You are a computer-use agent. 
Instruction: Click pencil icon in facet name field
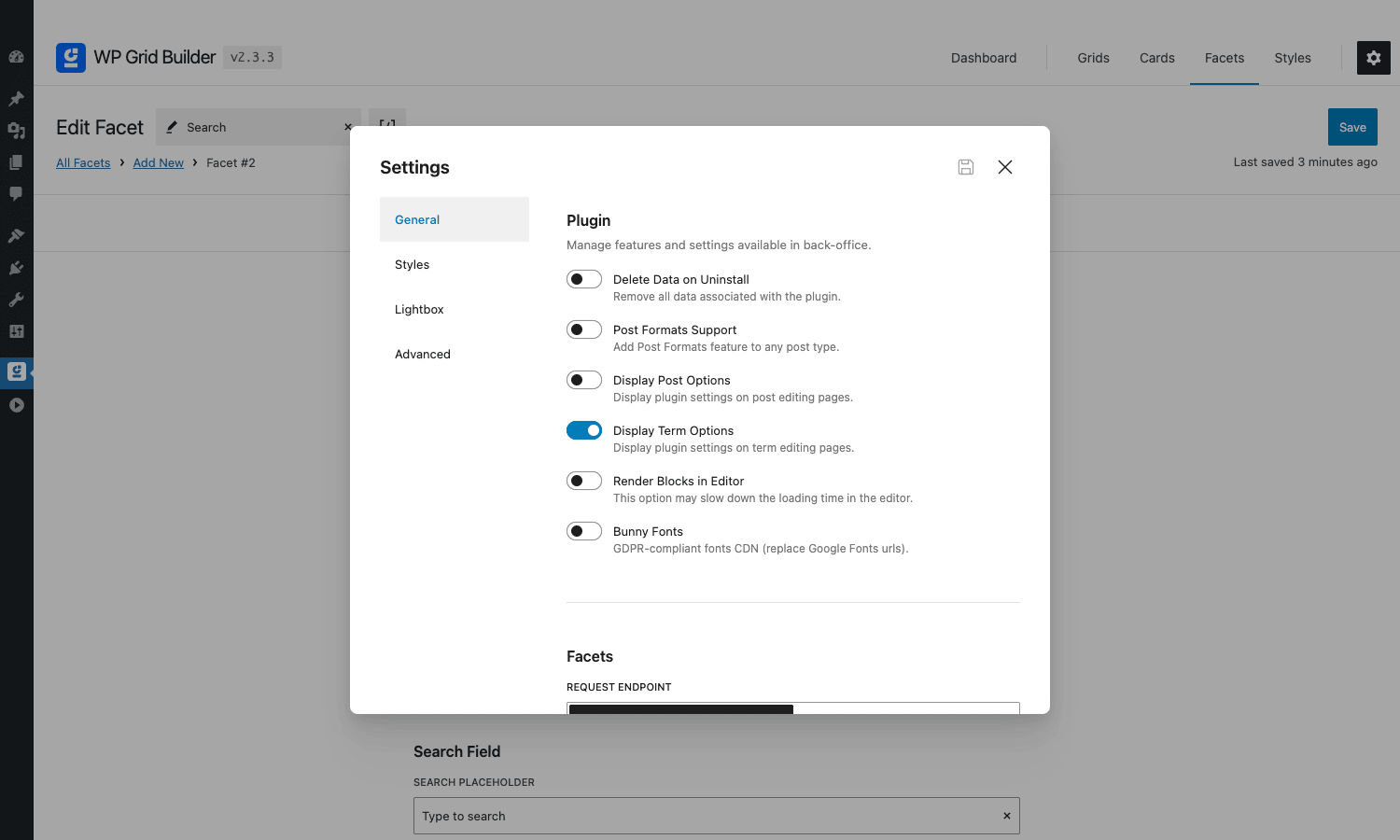click(x=172, y=127)
